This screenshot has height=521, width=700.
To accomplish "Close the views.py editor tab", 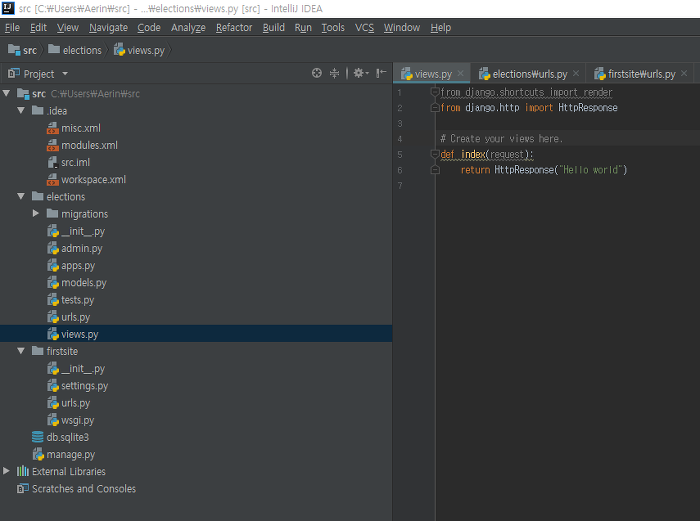I will (x=461, y=73).
